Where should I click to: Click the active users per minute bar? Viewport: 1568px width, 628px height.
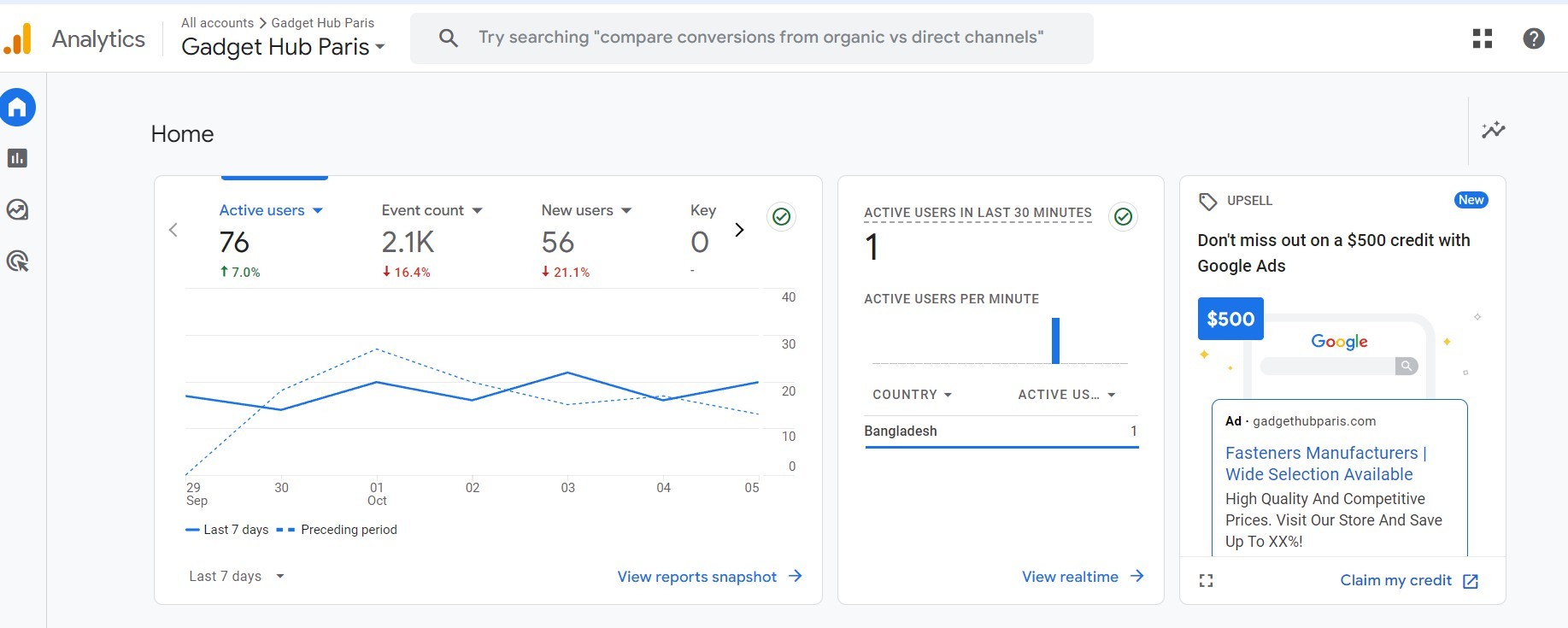(1055, 340)
